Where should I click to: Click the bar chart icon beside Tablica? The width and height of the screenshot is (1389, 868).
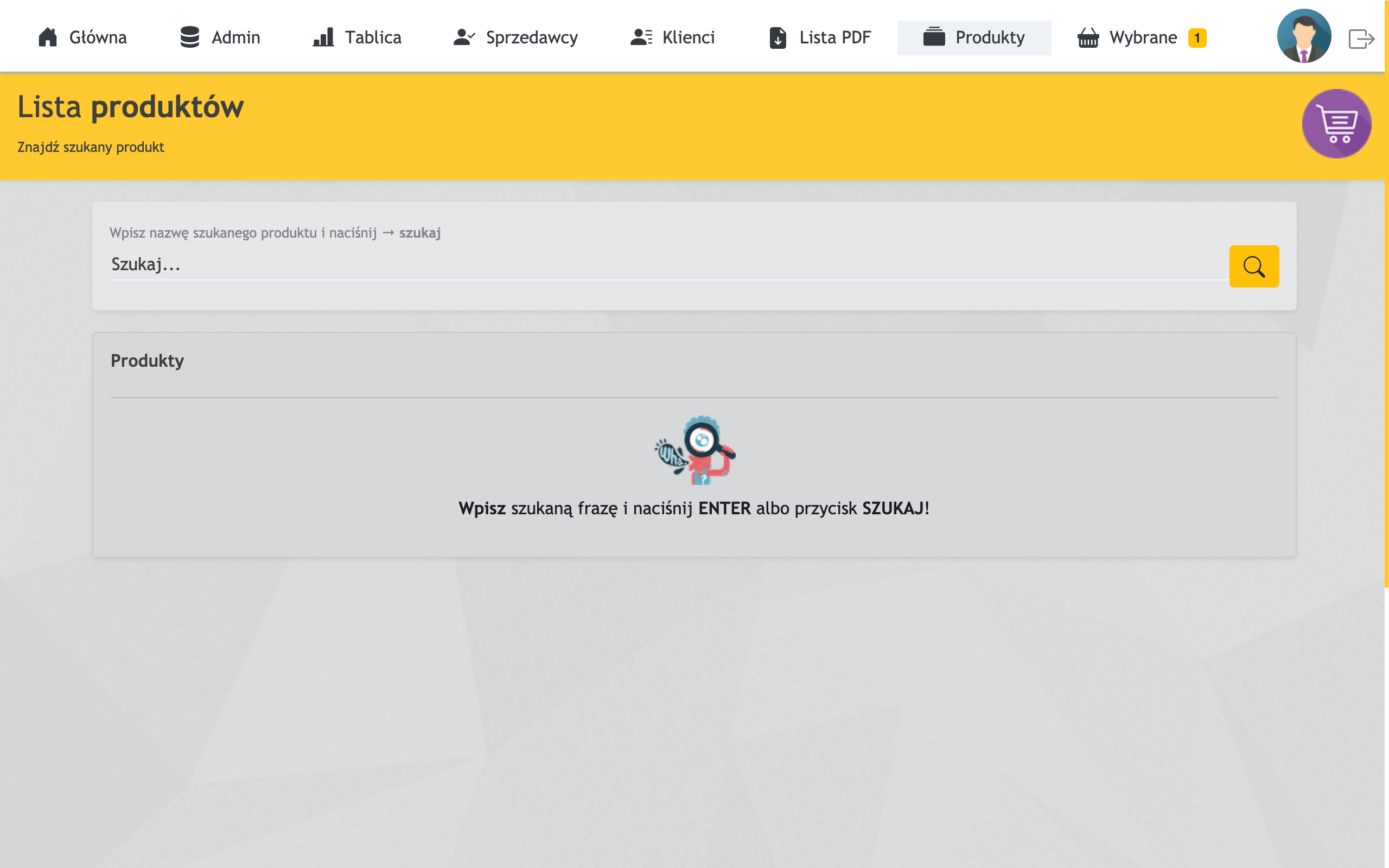tap(323, 37)
